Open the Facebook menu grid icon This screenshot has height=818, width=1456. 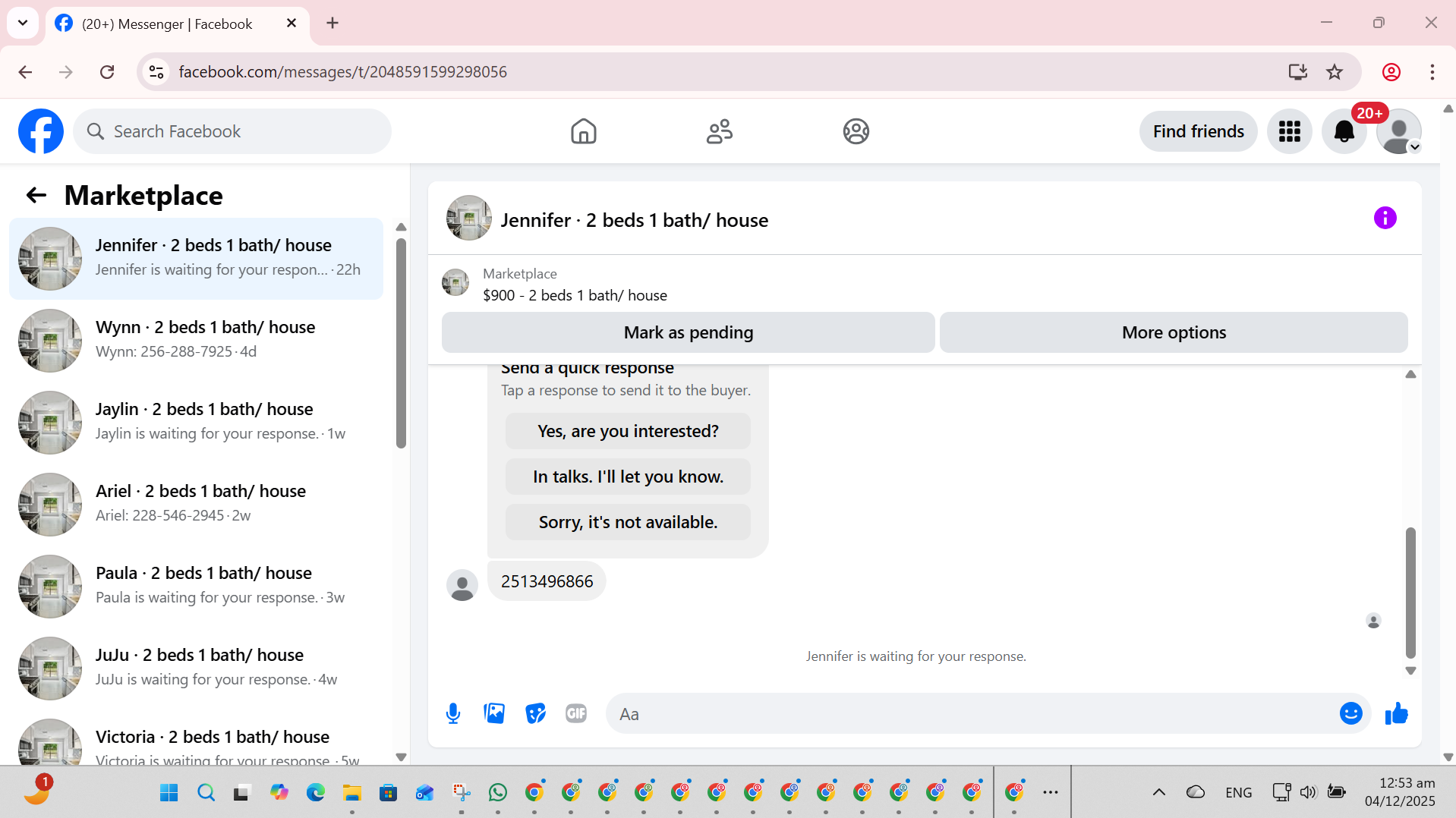(x=1289, y=131)
